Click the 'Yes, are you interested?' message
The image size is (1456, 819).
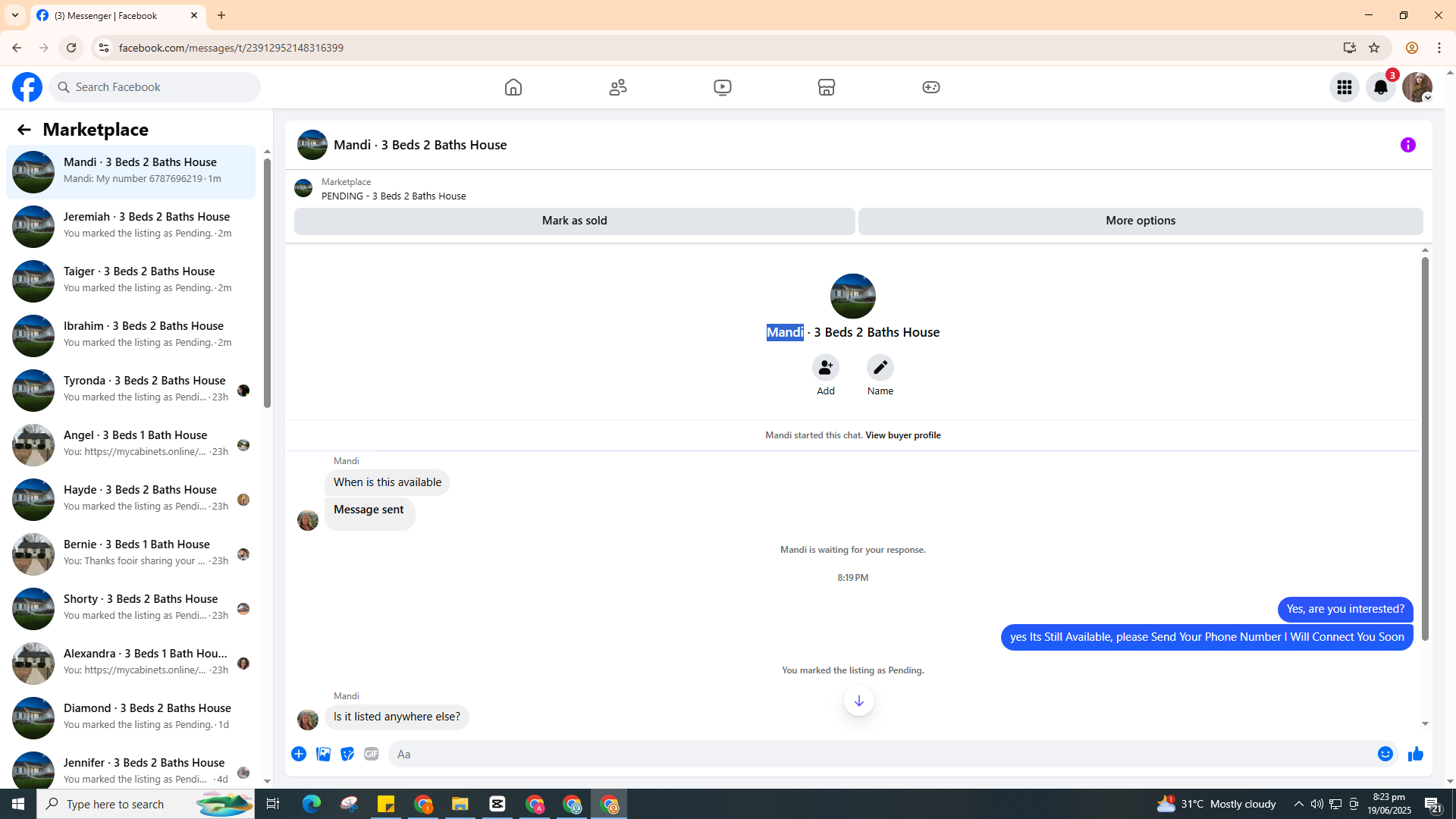pyautogui.click(x=1345, y=609)
